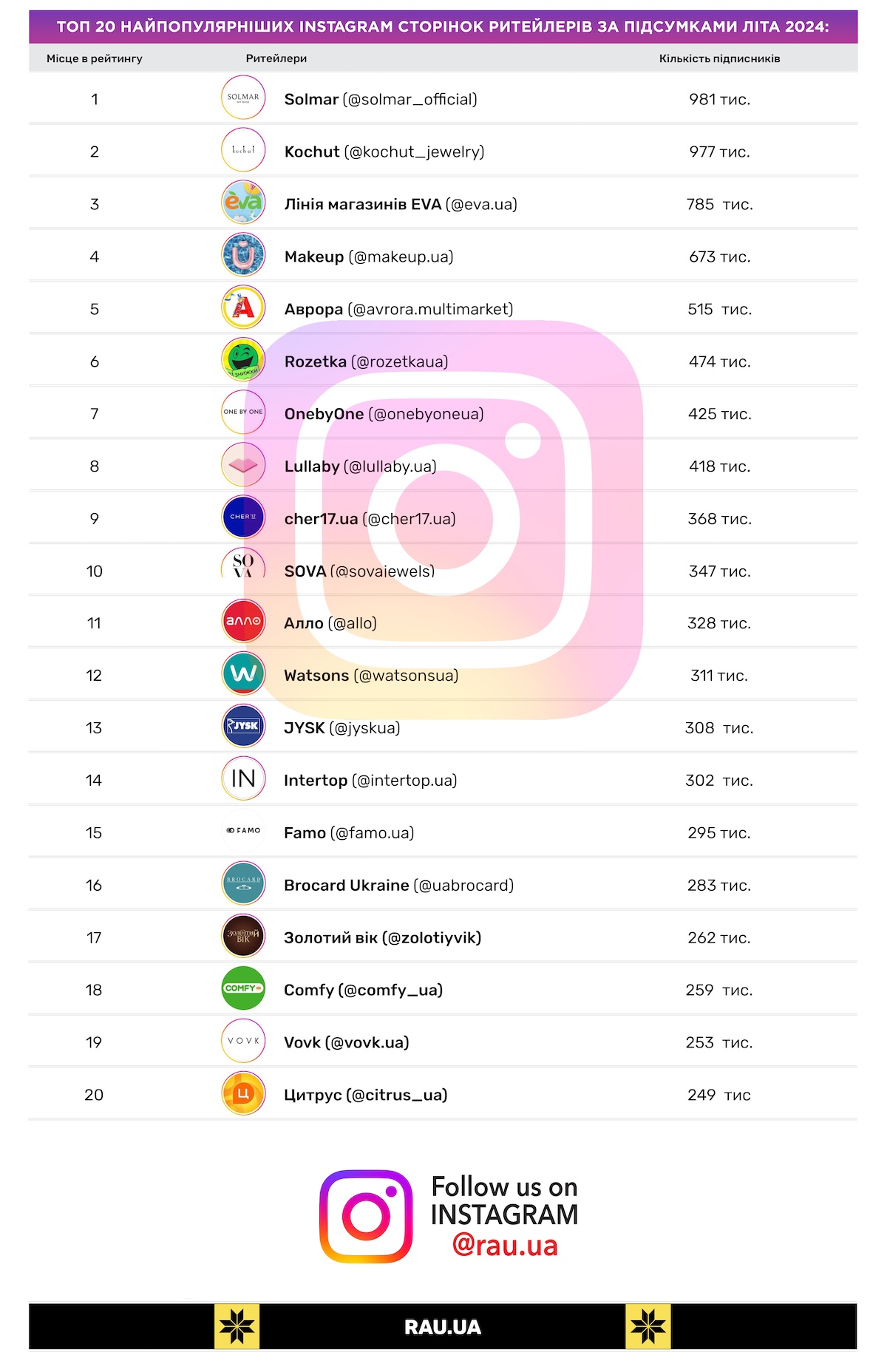Image resolution: width=887 pixels, height=1372 pixels.
Task: Click the RAU.UA footer text
Action: click(443, 1327)
